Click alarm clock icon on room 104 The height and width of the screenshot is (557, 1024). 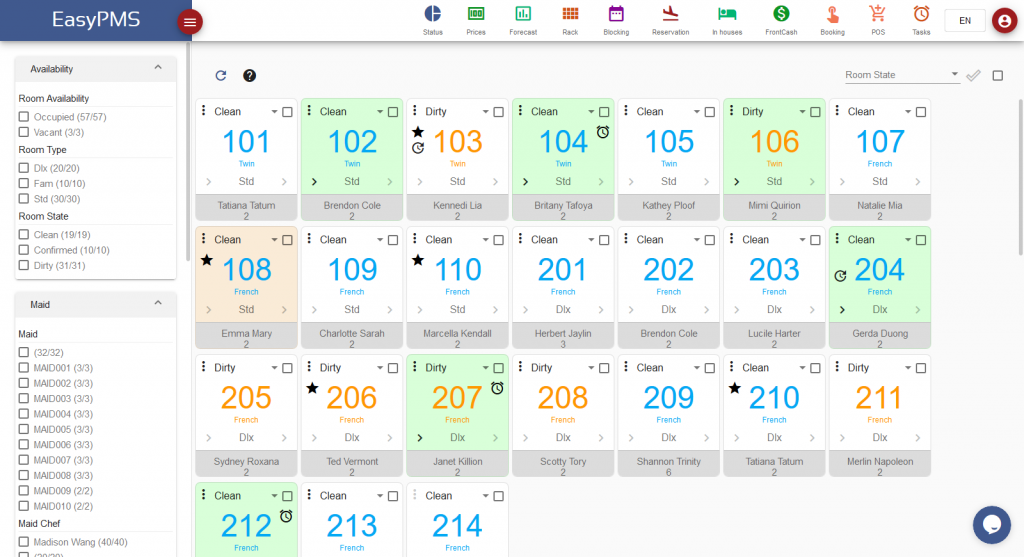[603, 132]
